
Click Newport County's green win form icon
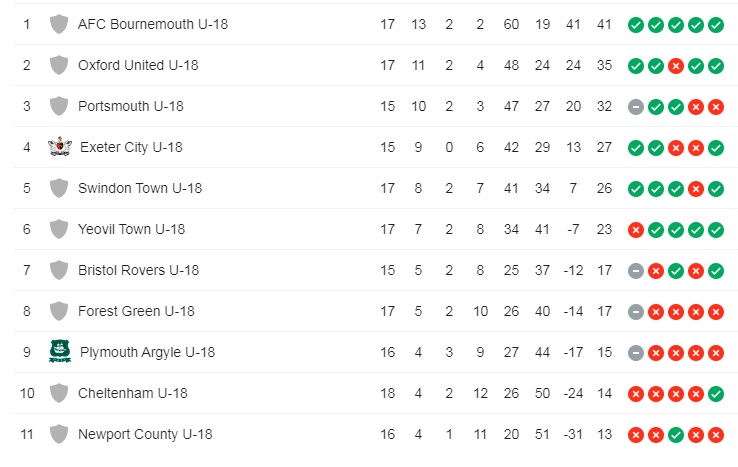[676, 435]
